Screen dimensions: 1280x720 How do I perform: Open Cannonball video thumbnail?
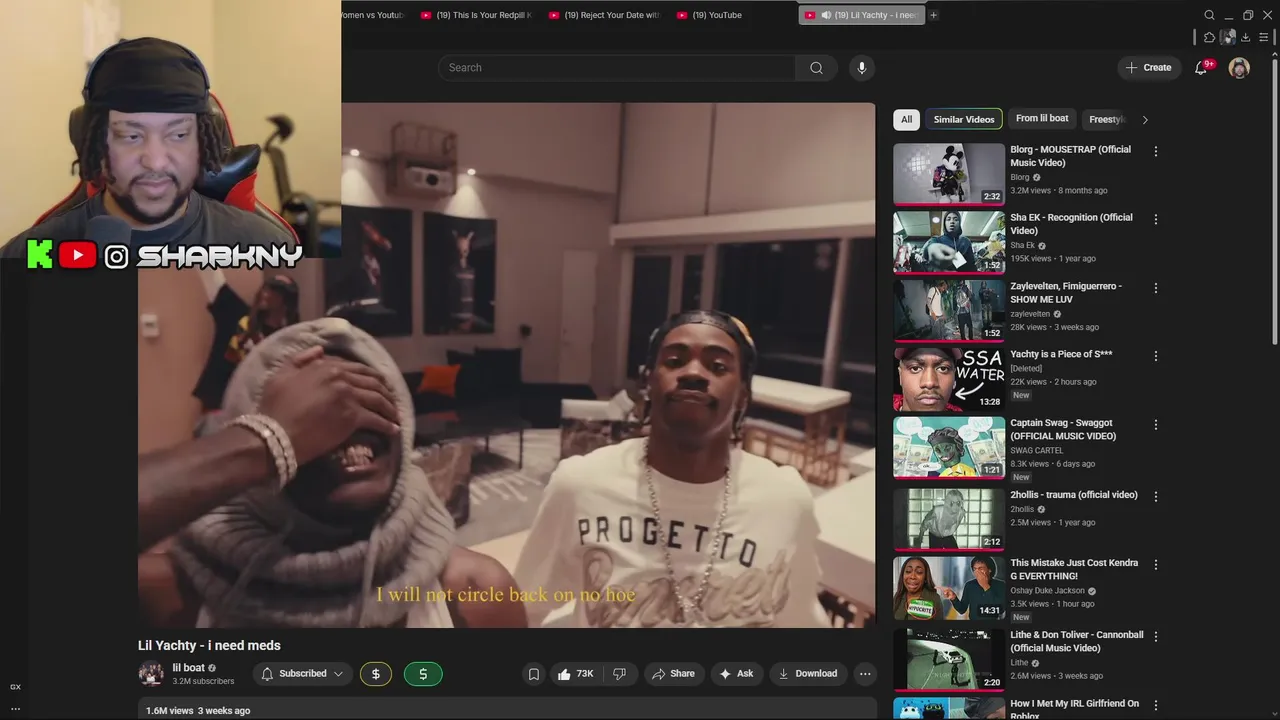tap(949, 660)
